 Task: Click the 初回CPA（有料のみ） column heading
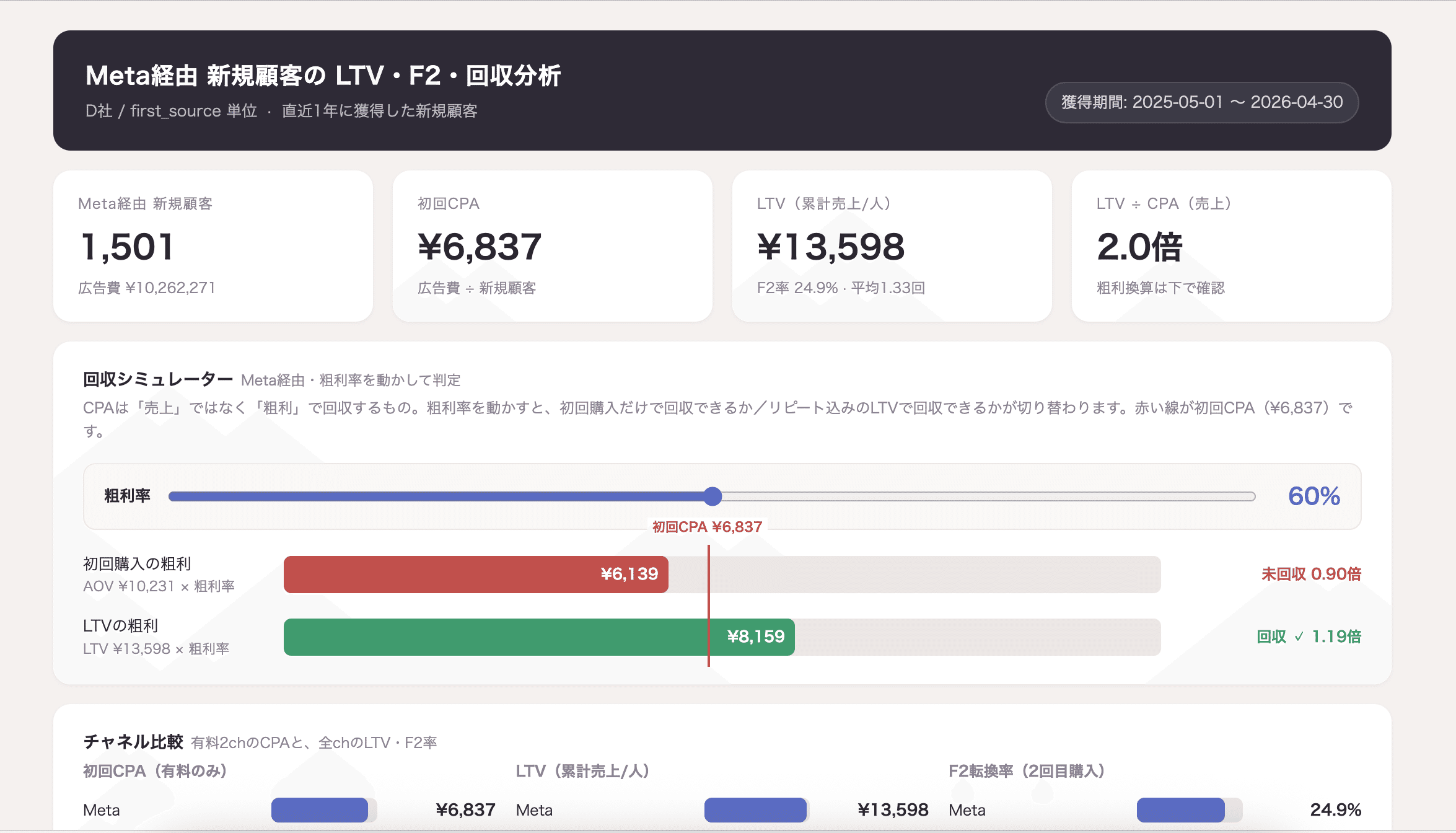(x=155, y=771)
